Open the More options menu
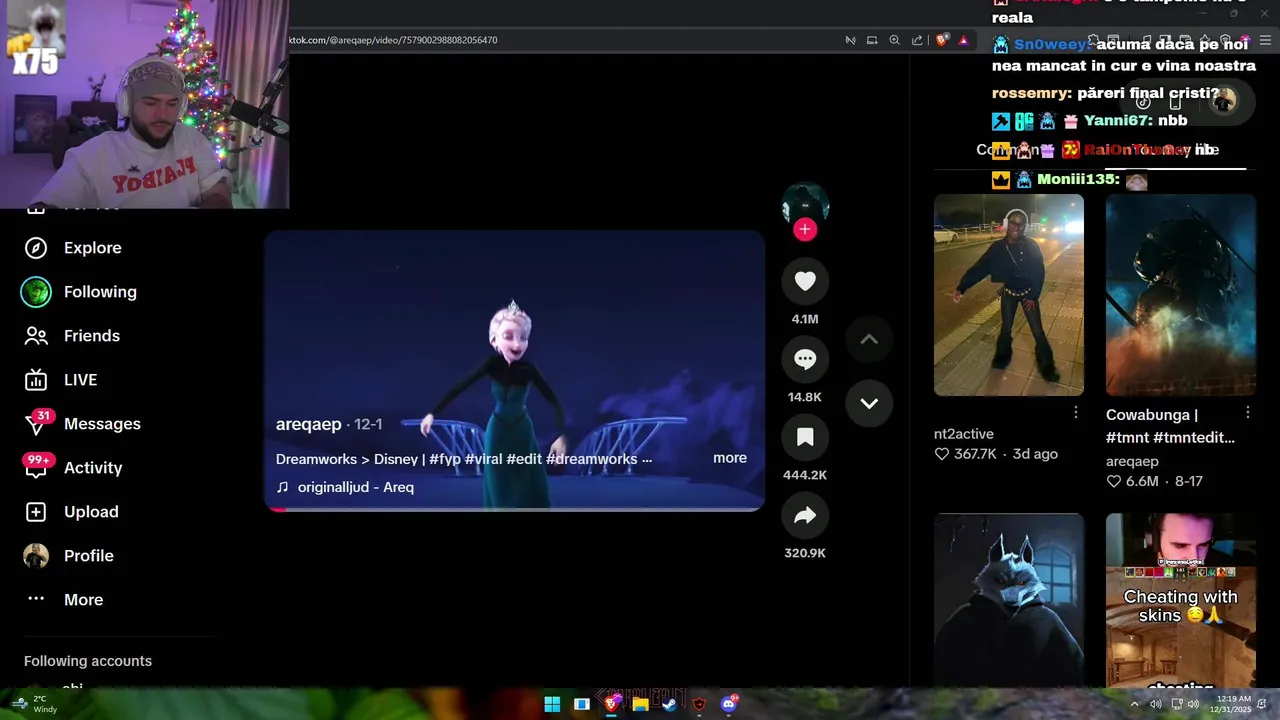The width and height of the screenshot is (1280, 720). pyautogui.click(x=64, y=600)
